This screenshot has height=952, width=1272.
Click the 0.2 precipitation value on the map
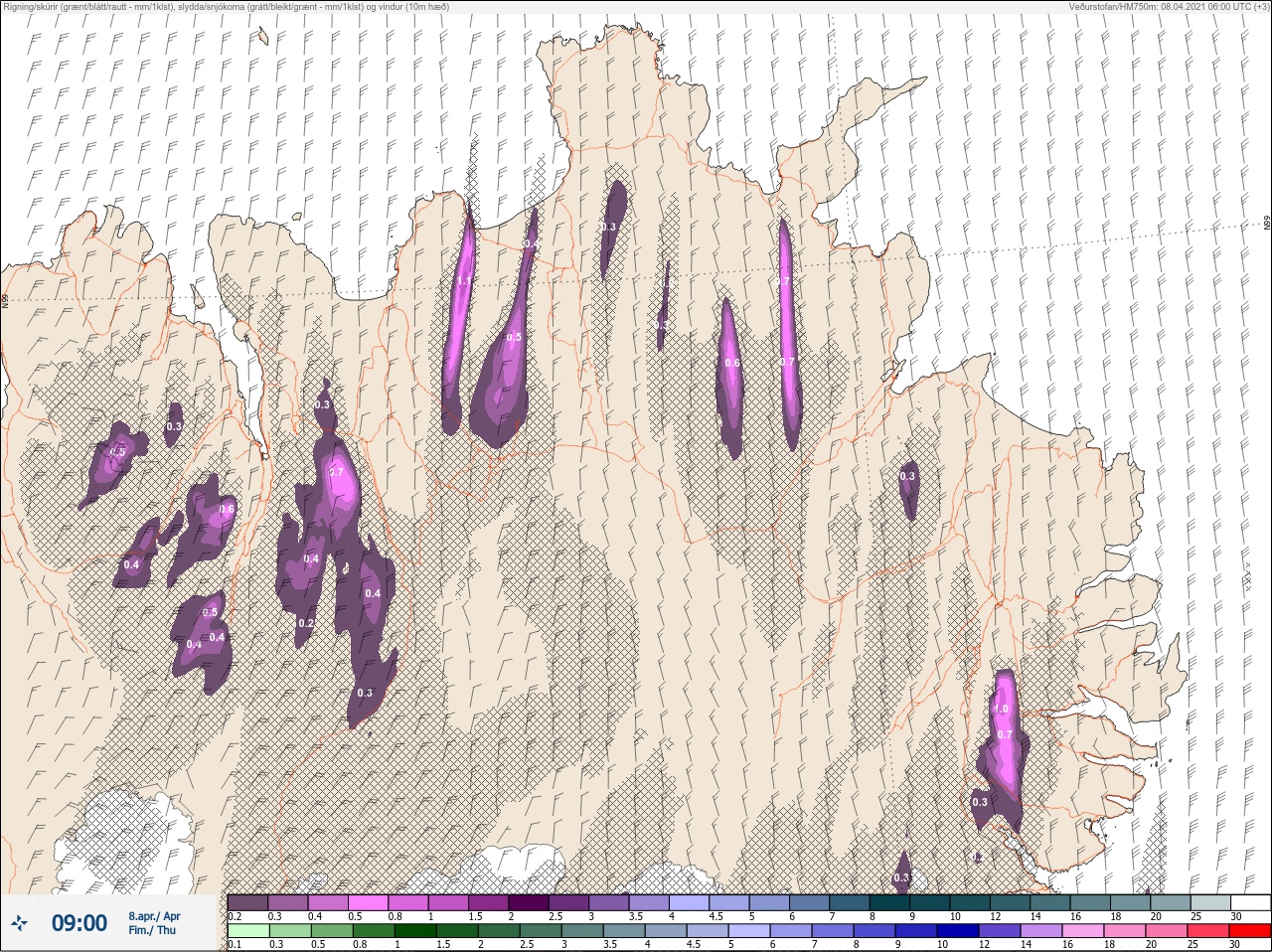[306, 623]
